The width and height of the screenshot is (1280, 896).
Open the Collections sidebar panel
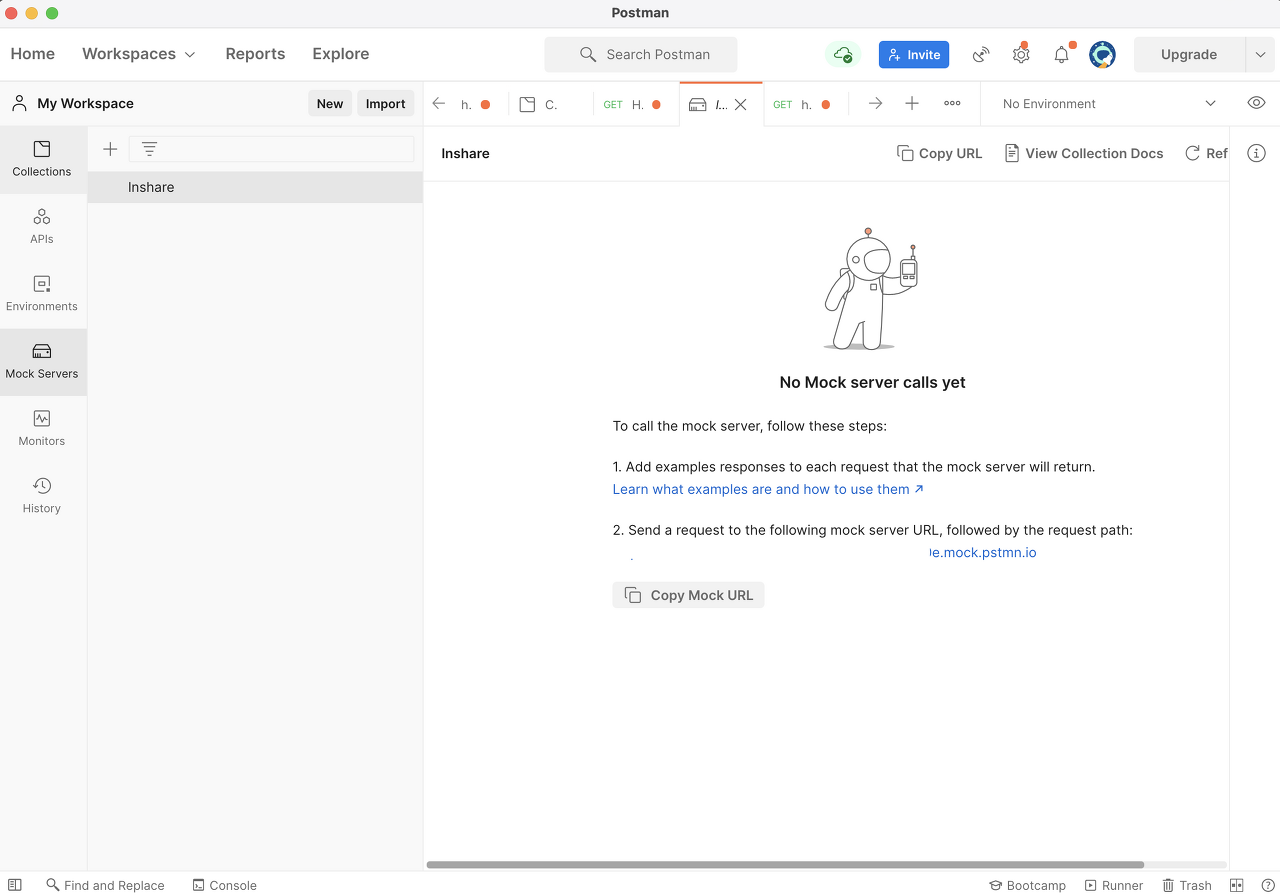click(x=42, y=160)
